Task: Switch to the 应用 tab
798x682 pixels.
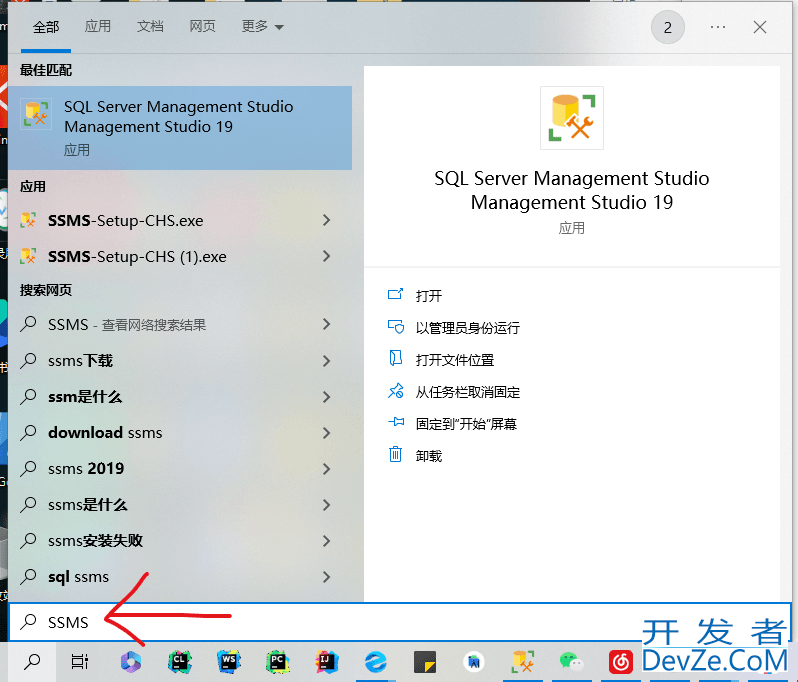Action: [98, 26]
